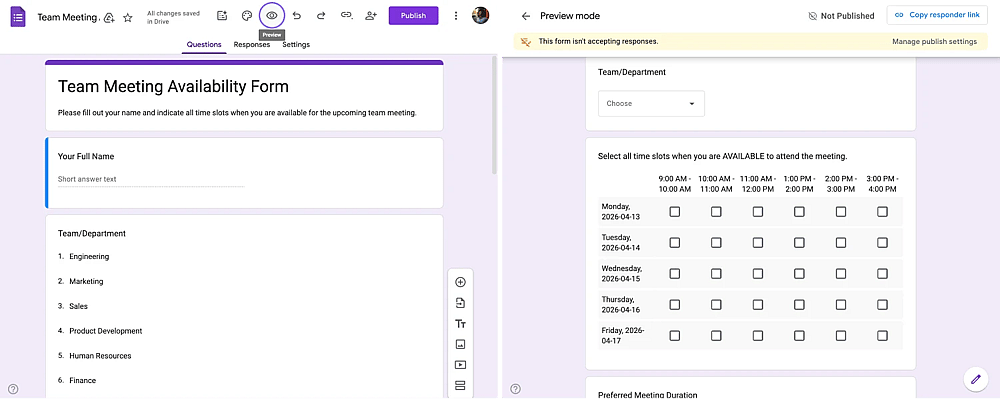1000x399 pixels.
Task: Click the edit pencil floating button
Action: [x=975, y=379]
